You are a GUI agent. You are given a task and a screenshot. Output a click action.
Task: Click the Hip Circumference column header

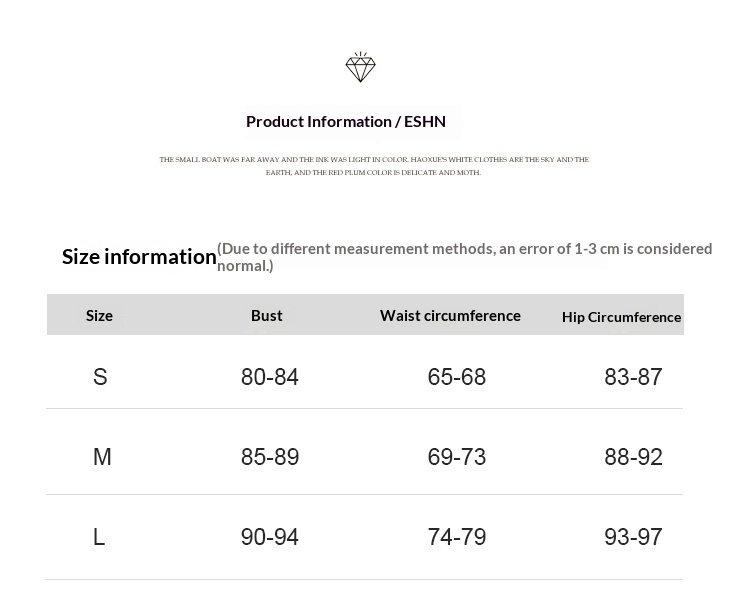coord(621,317)
